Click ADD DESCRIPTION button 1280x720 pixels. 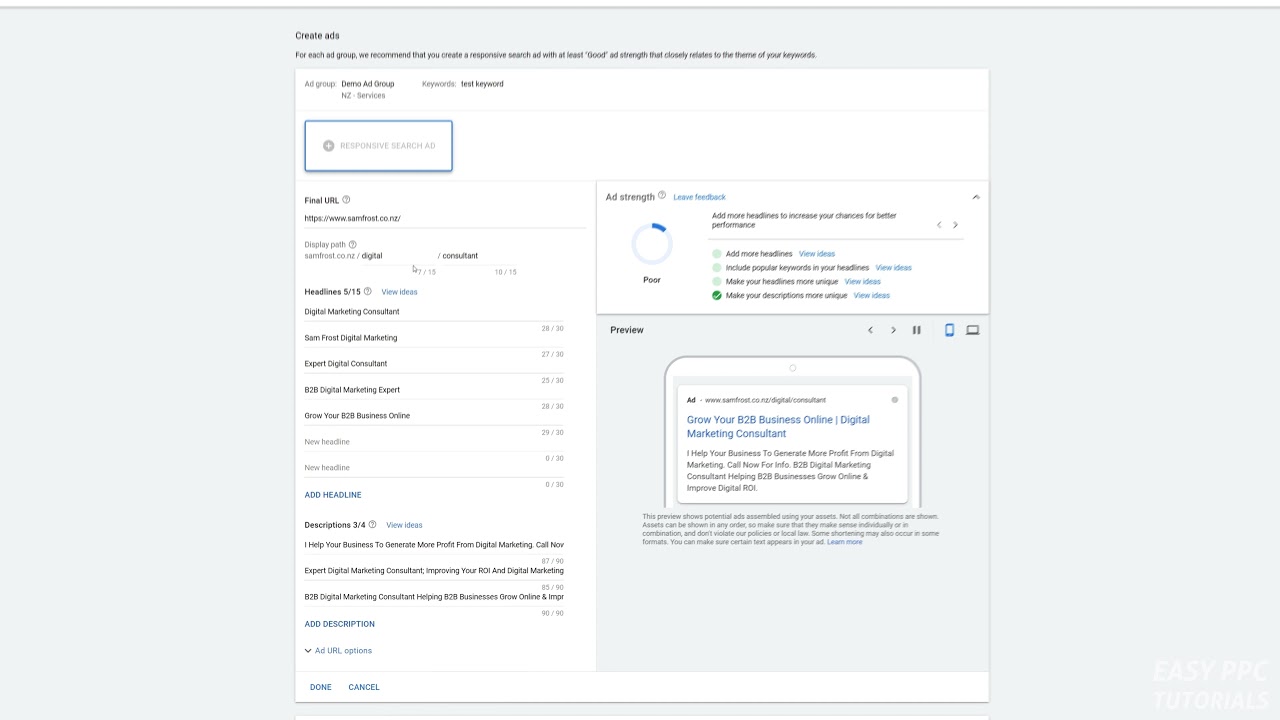pos(340,624)
